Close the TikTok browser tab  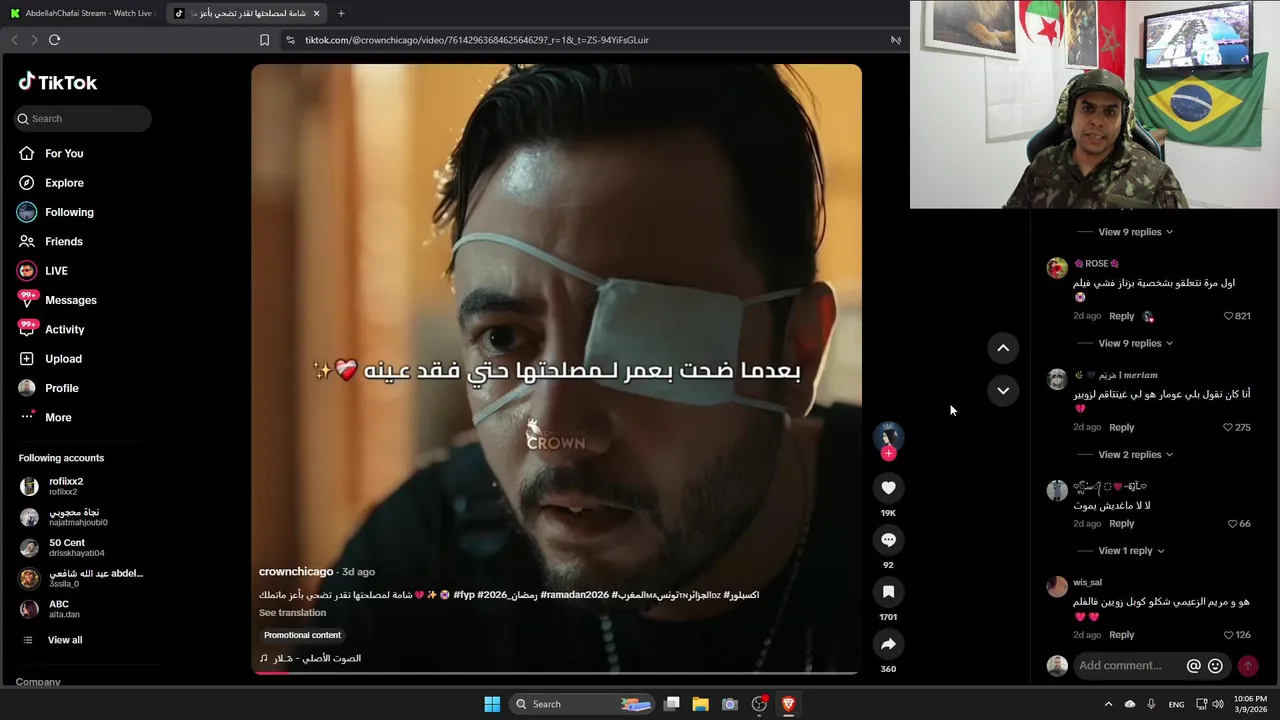click(316, 13)
